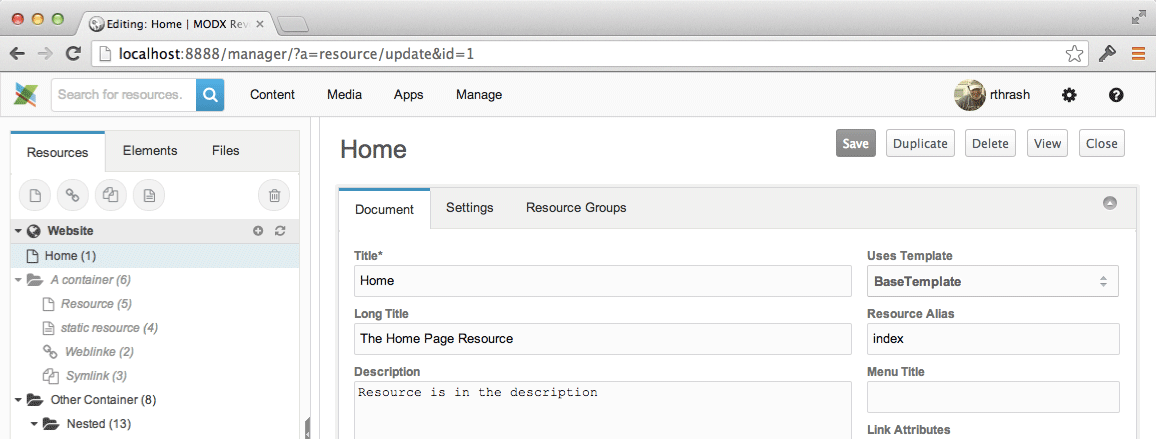This screenshot has width=1156, height=439.
Task: Refresh the Website tree with refresh icon
Action: tap(280, 231)
